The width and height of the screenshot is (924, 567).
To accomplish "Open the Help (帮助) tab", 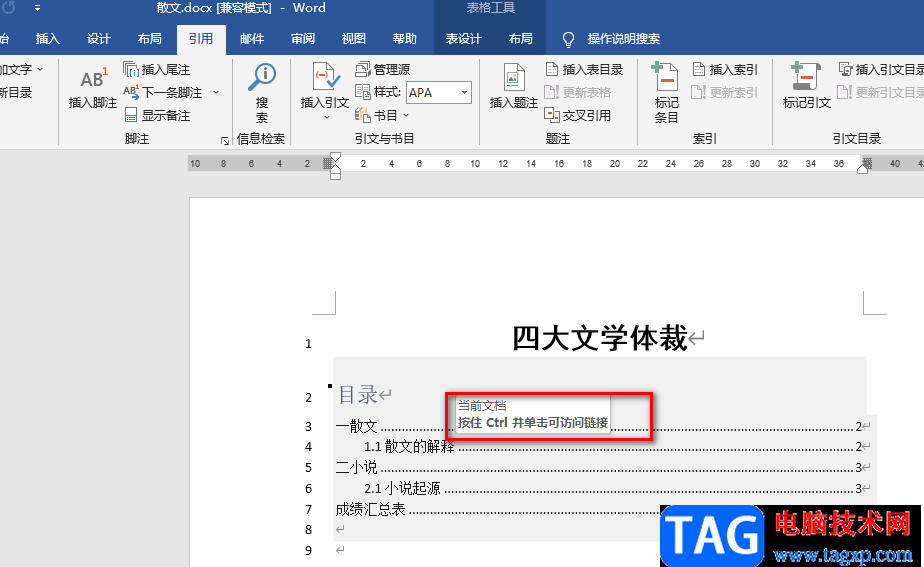I will click(x=405, y=39).
